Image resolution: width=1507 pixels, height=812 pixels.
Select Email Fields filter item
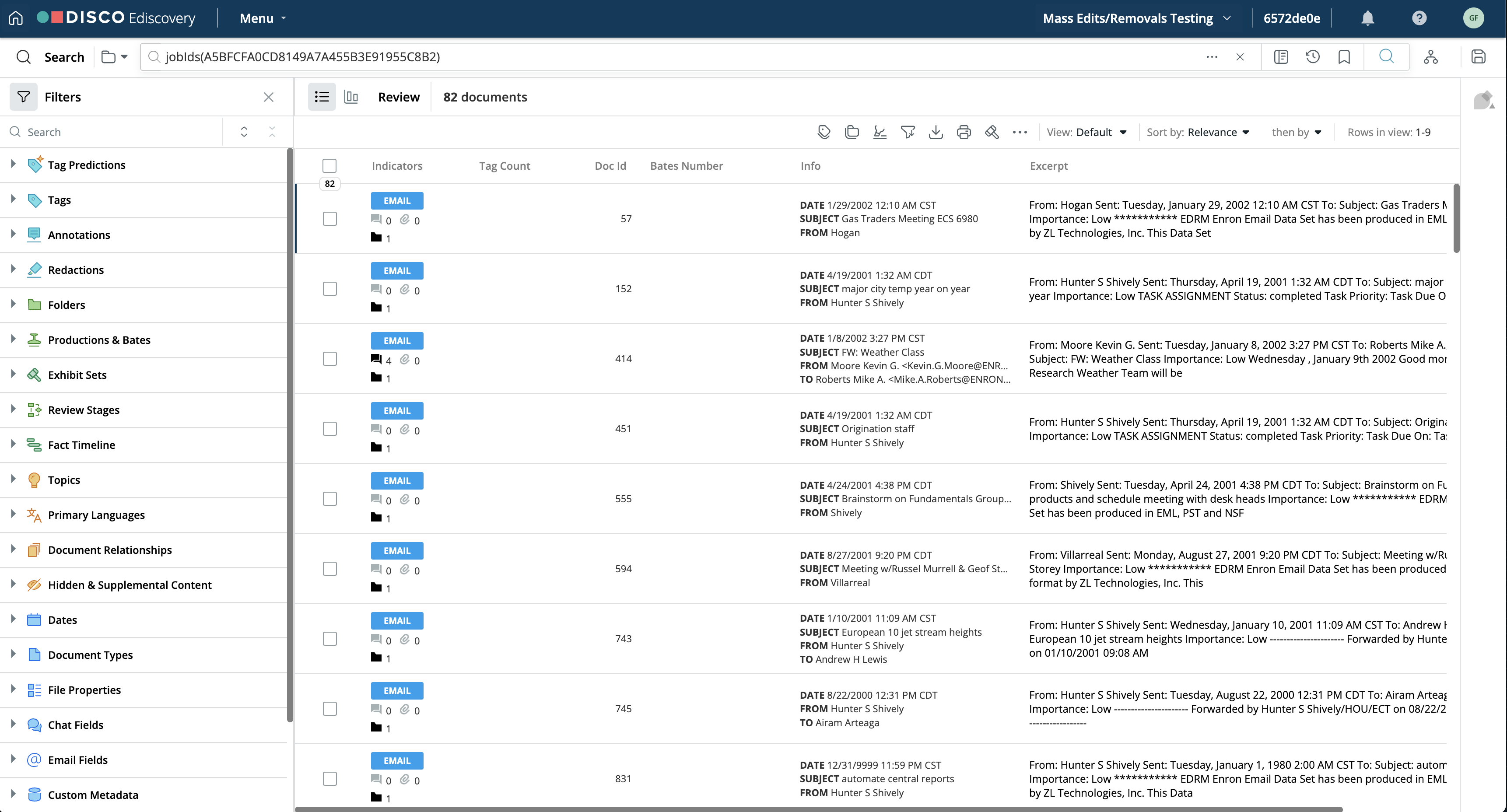77,759
